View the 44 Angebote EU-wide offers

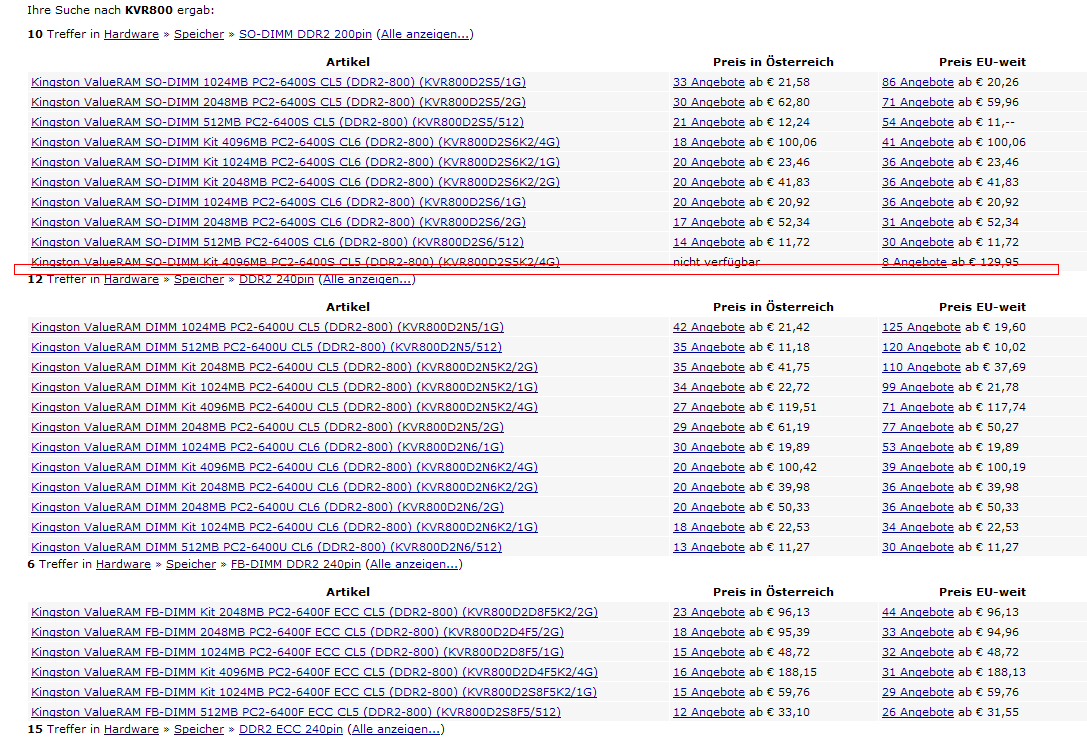[918, 612]
